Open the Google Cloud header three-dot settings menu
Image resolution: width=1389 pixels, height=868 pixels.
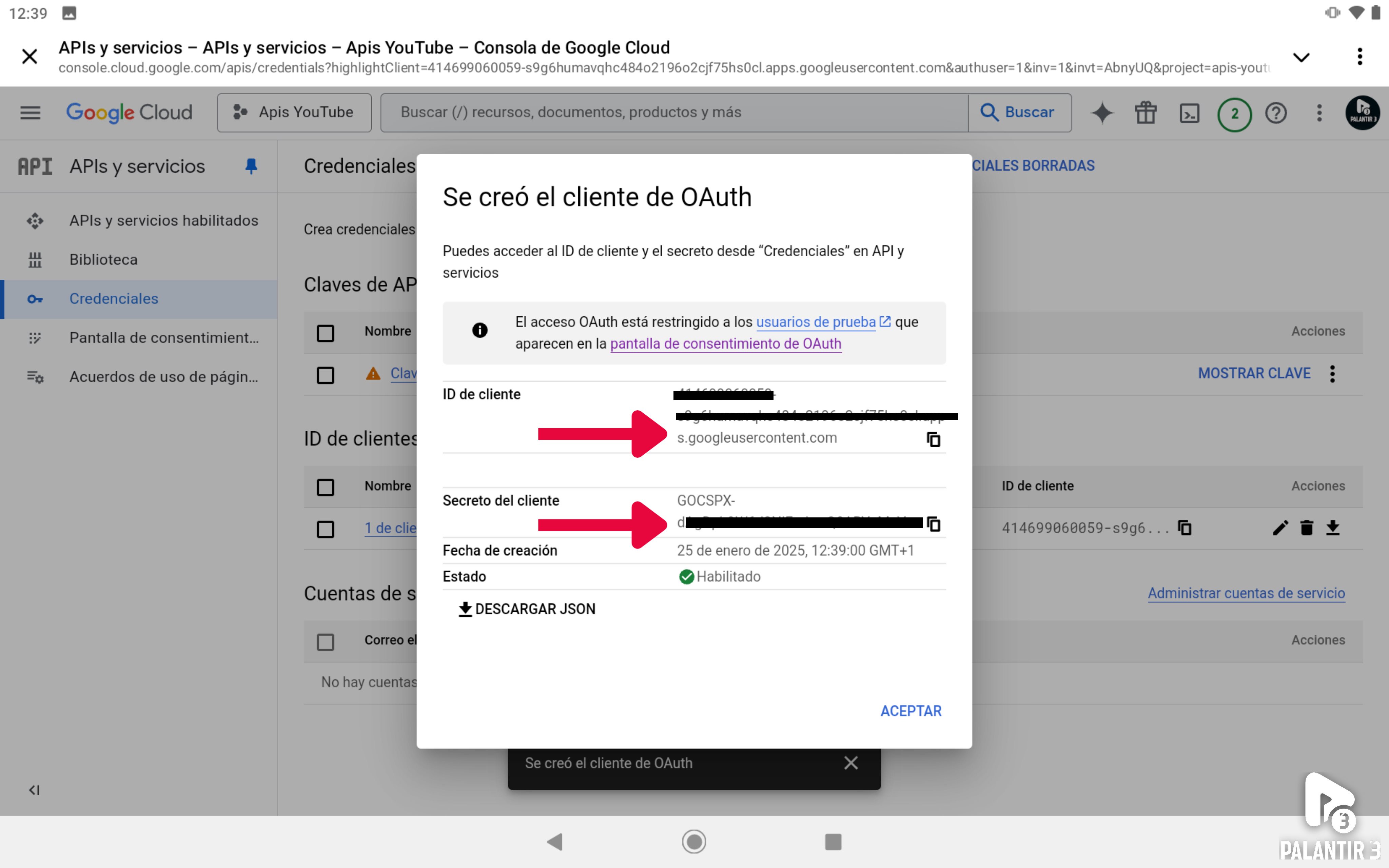[1319, 113]
